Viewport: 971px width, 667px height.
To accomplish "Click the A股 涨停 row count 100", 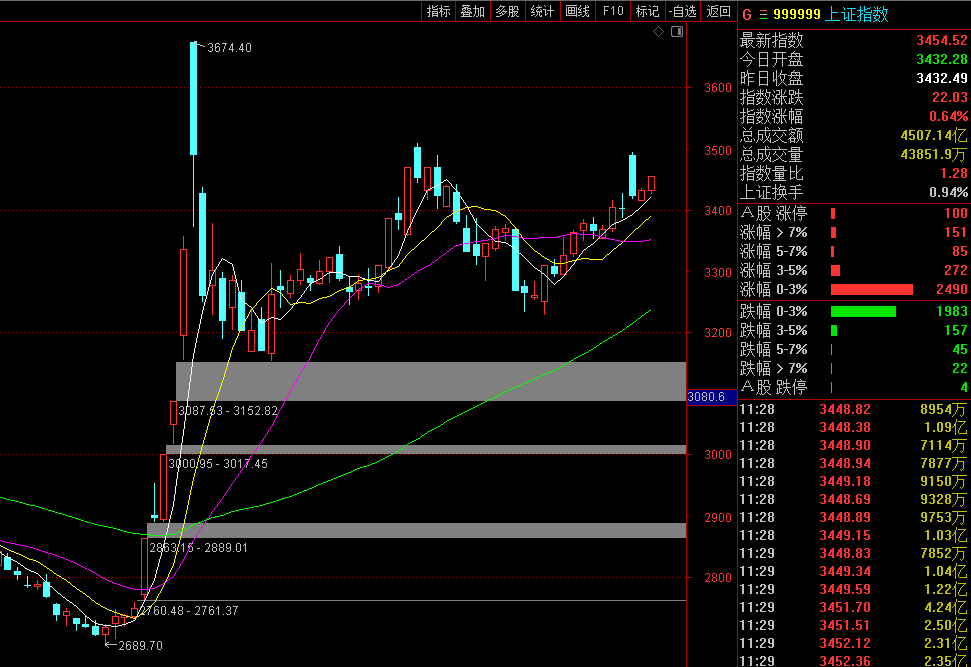I will [x=956, y=214].
